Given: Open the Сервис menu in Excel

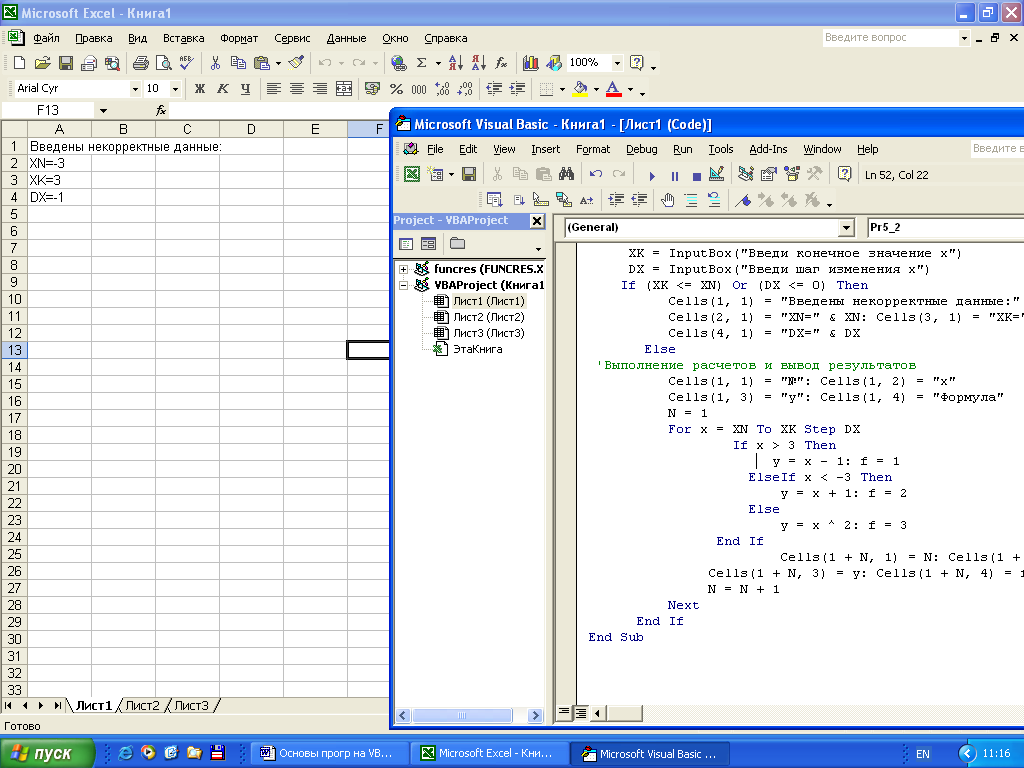Looking at the screenshot, I should (292, 39).
